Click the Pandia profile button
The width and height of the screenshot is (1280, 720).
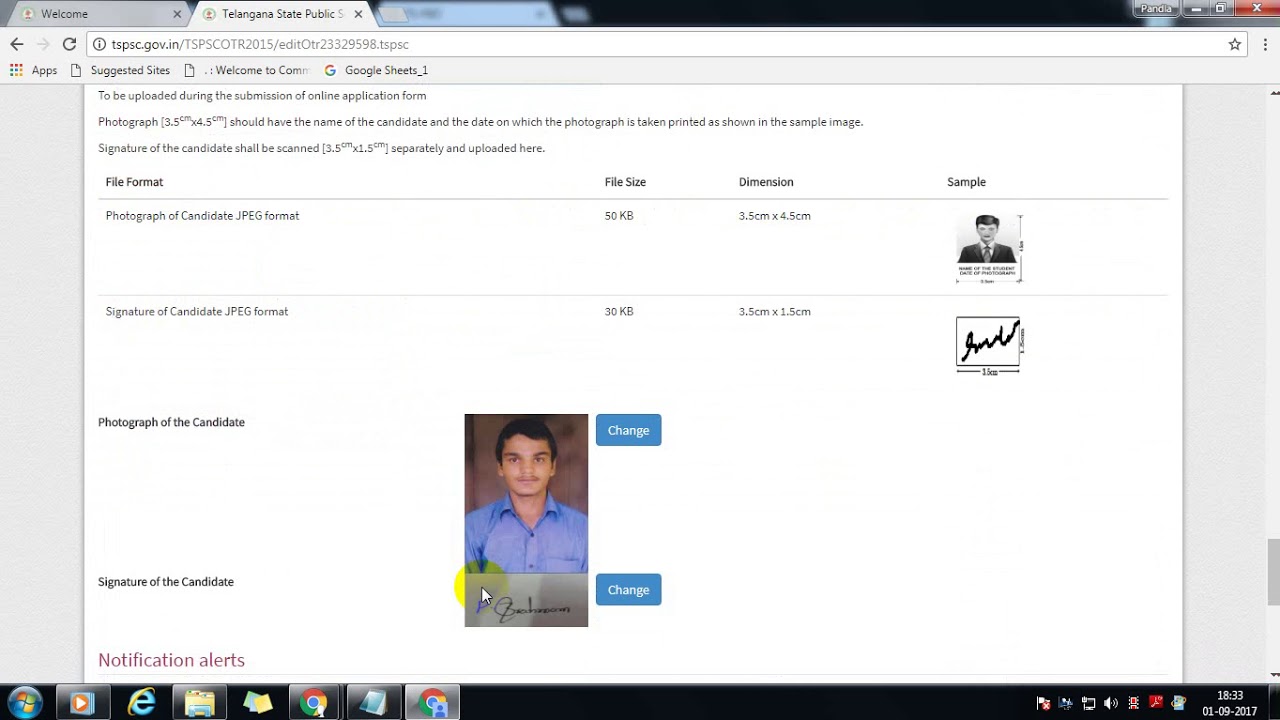tap(1156, 9)
